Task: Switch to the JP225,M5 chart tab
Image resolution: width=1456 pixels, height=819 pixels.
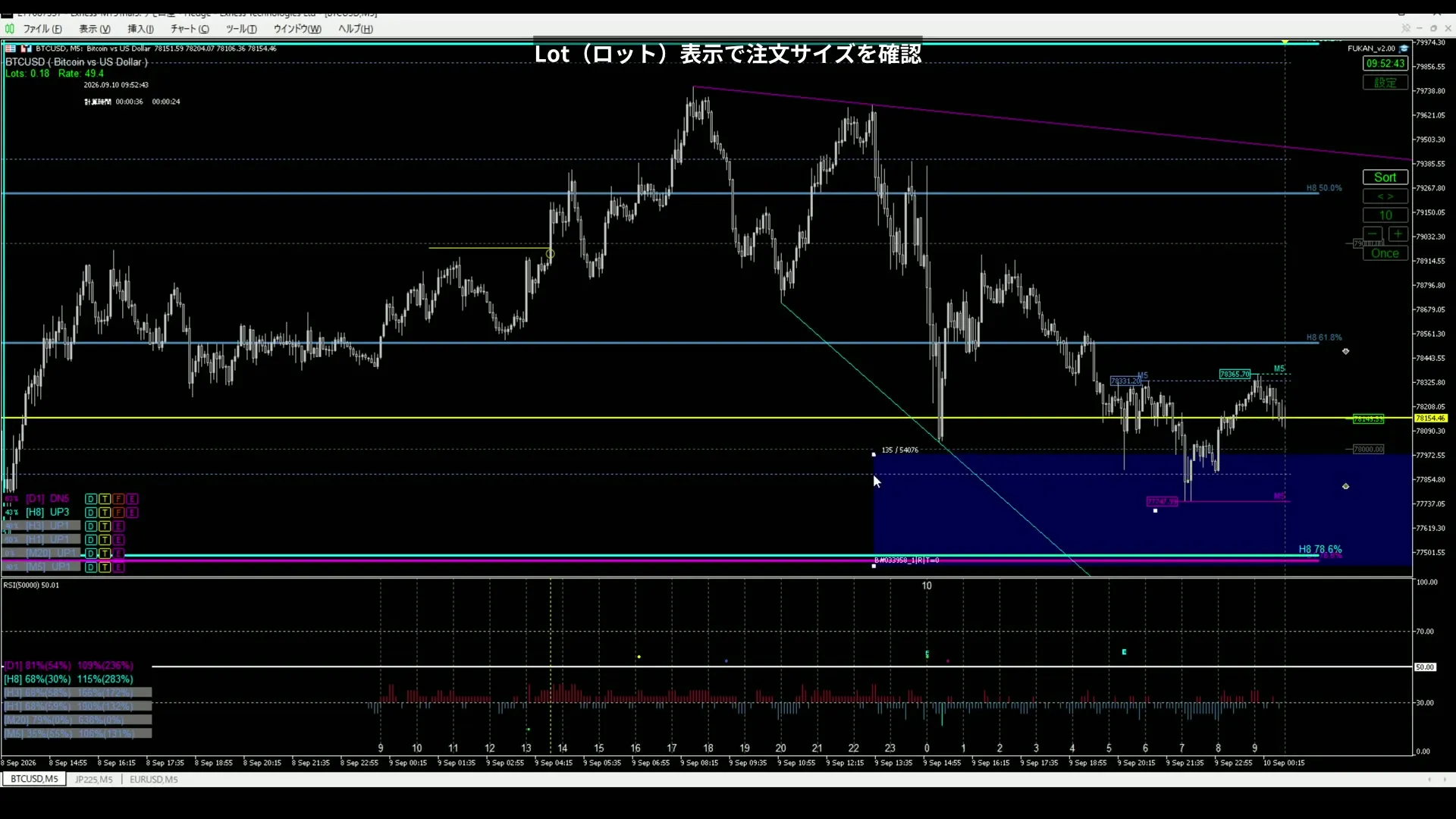Action: 93,780
